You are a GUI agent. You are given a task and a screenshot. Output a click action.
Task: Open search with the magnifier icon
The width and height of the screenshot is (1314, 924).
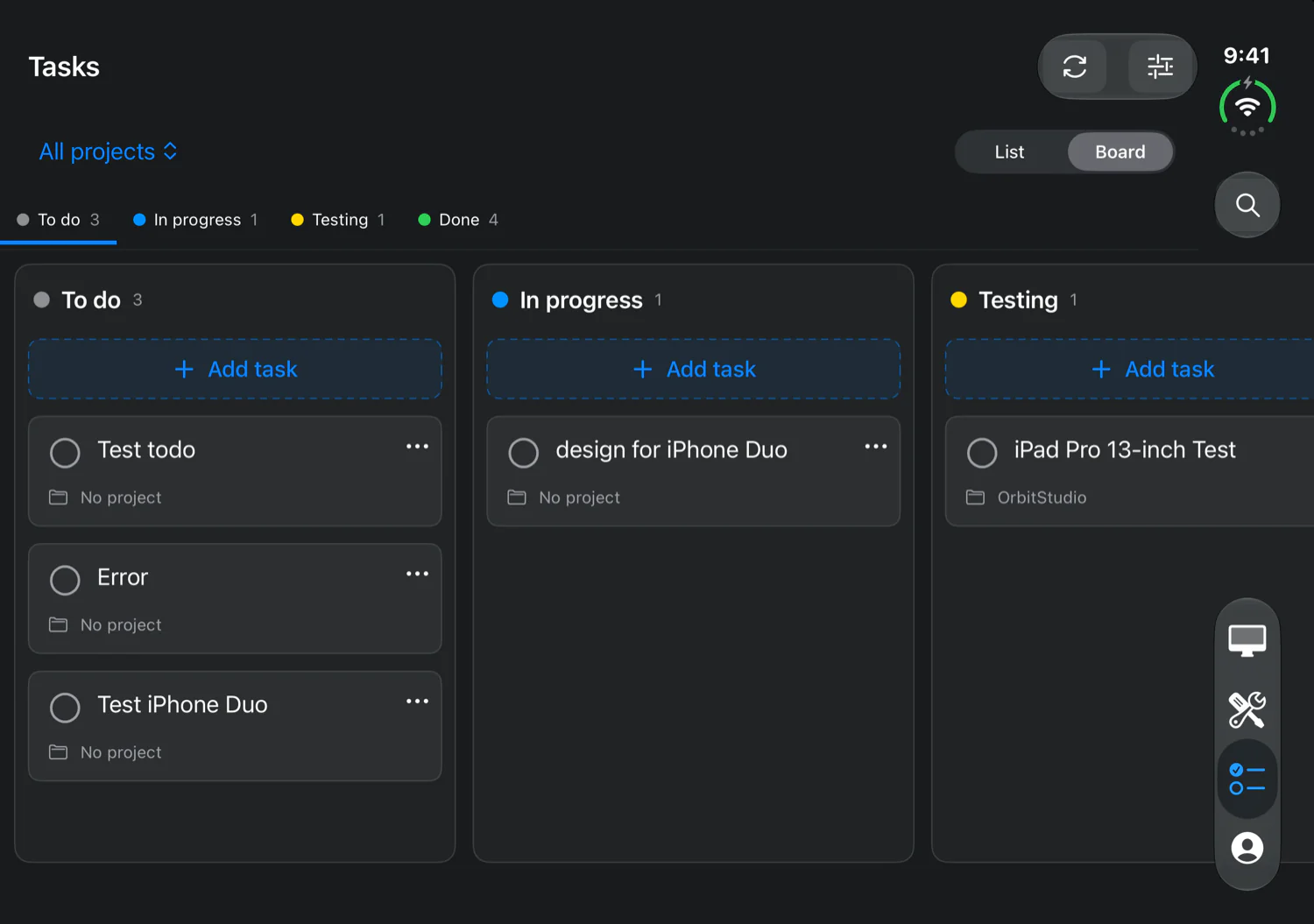tap(1247, 205)
